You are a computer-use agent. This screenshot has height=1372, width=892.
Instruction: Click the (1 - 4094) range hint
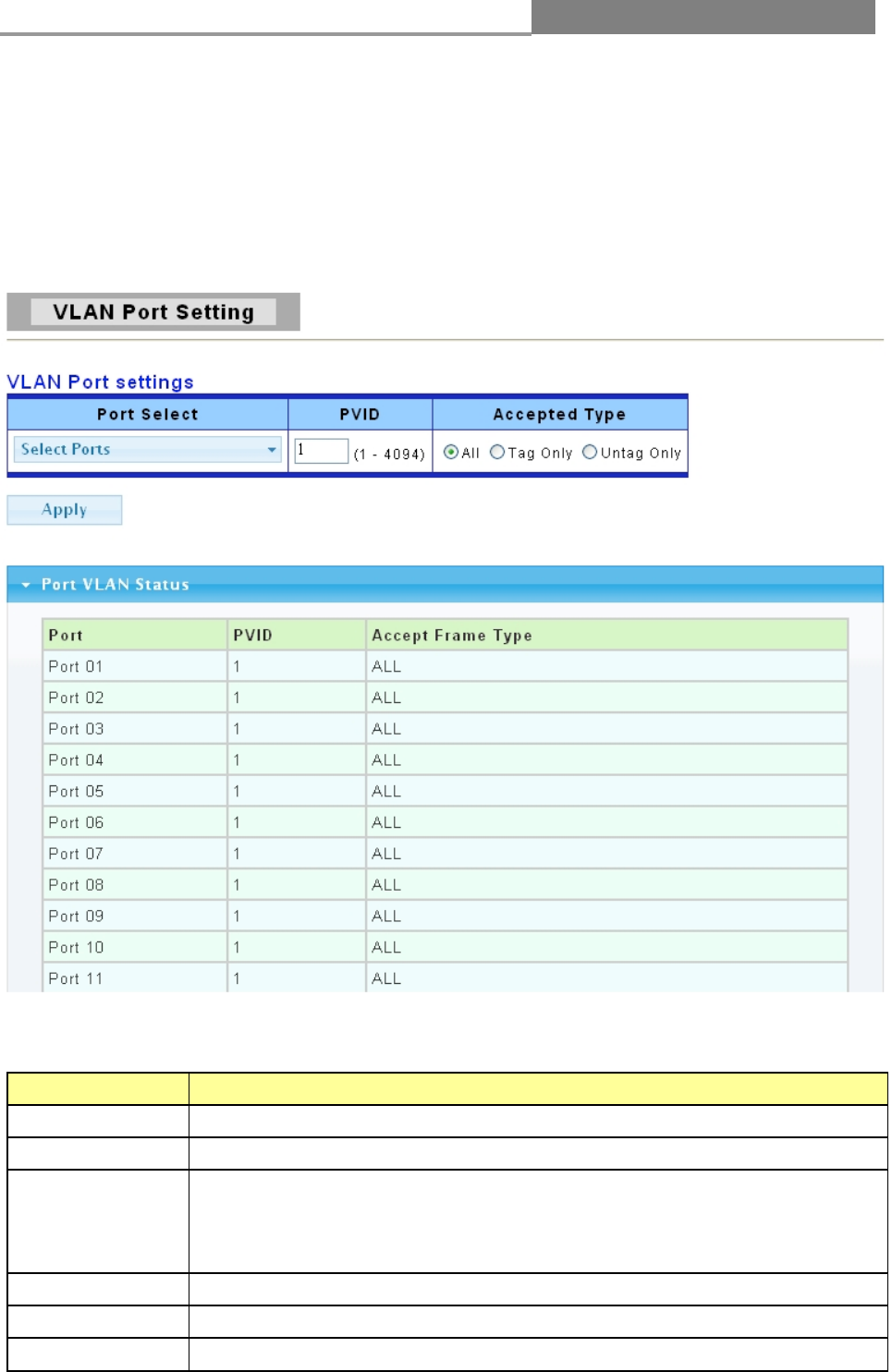[389, 454]
